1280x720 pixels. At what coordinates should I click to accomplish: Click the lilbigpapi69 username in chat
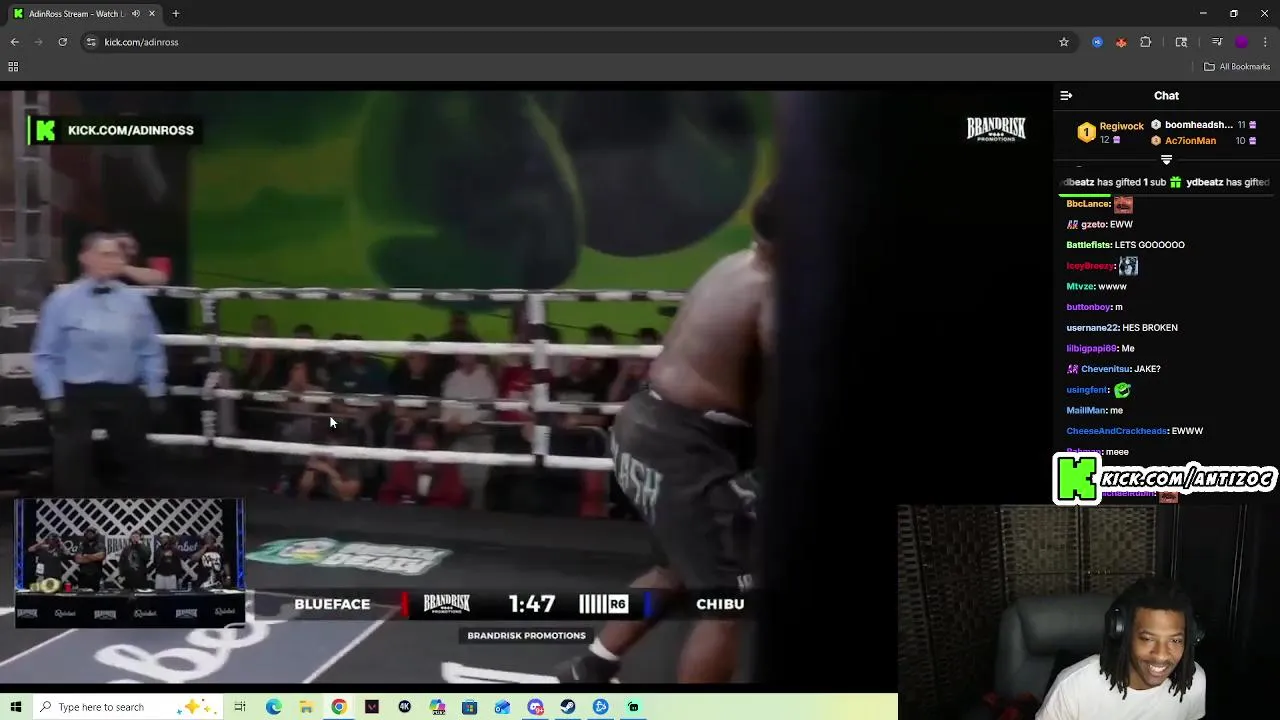pyautogui.click(x=1091, y=349)
